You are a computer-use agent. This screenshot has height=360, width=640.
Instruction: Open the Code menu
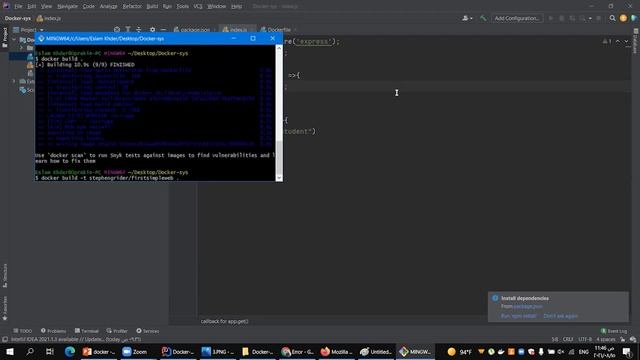(x=89, y=6)
